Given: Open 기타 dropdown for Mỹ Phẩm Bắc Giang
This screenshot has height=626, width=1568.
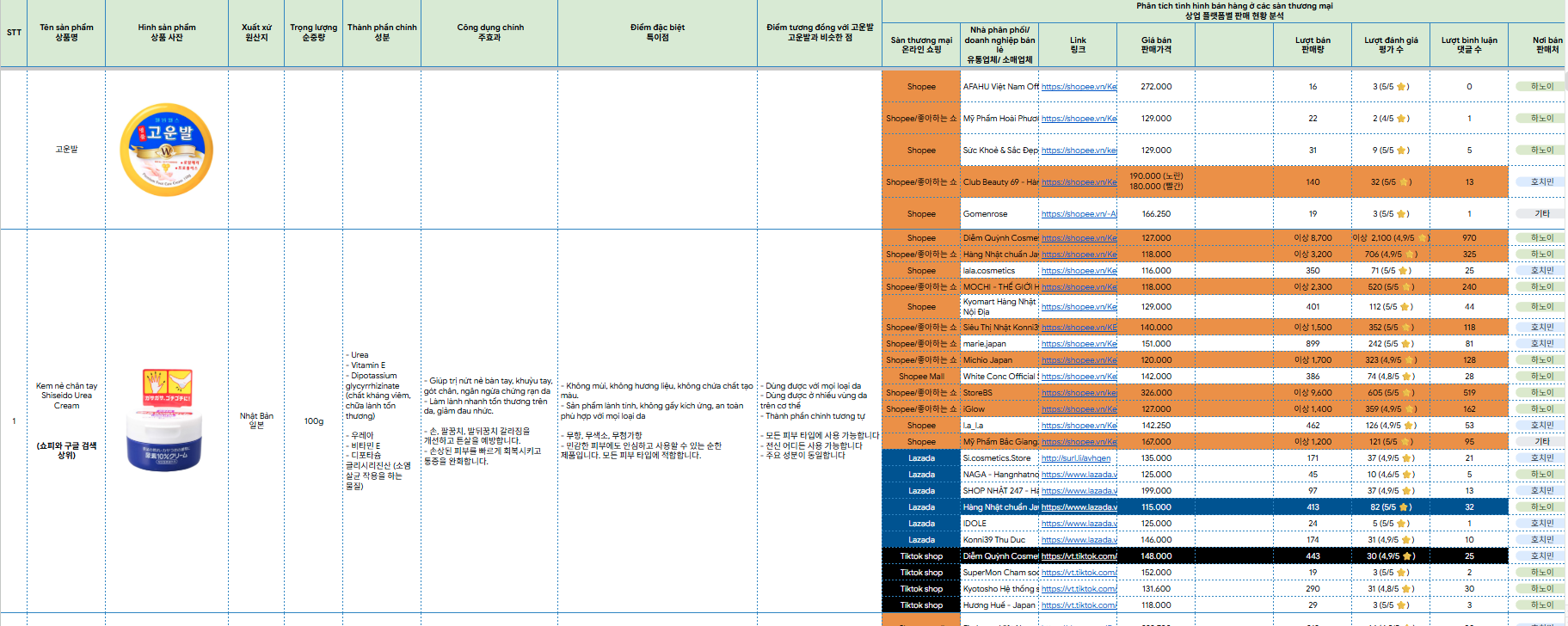Looking at the screenshot, I should coord(1541,442).
